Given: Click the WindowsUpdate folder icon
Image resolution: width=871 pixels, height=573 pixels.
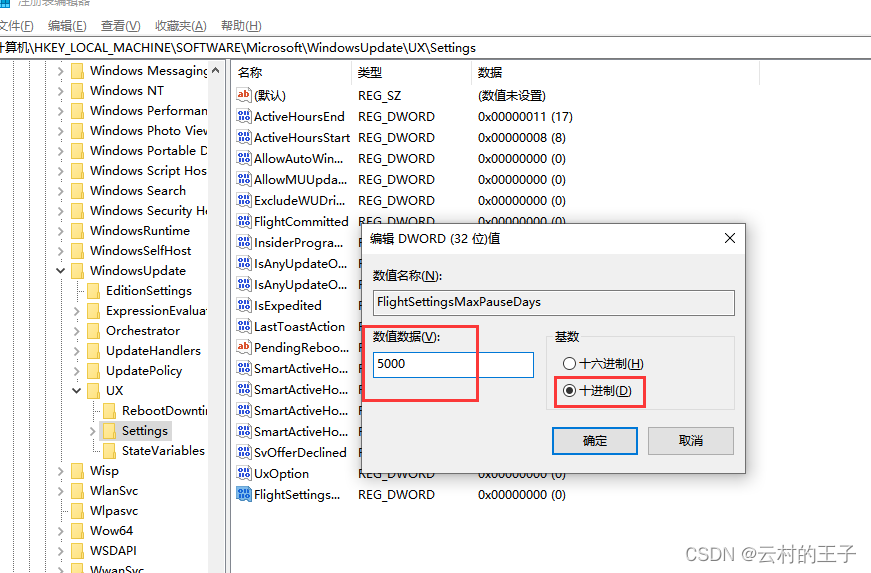Looking at the screenshot, I should click(x=78, y=270).
